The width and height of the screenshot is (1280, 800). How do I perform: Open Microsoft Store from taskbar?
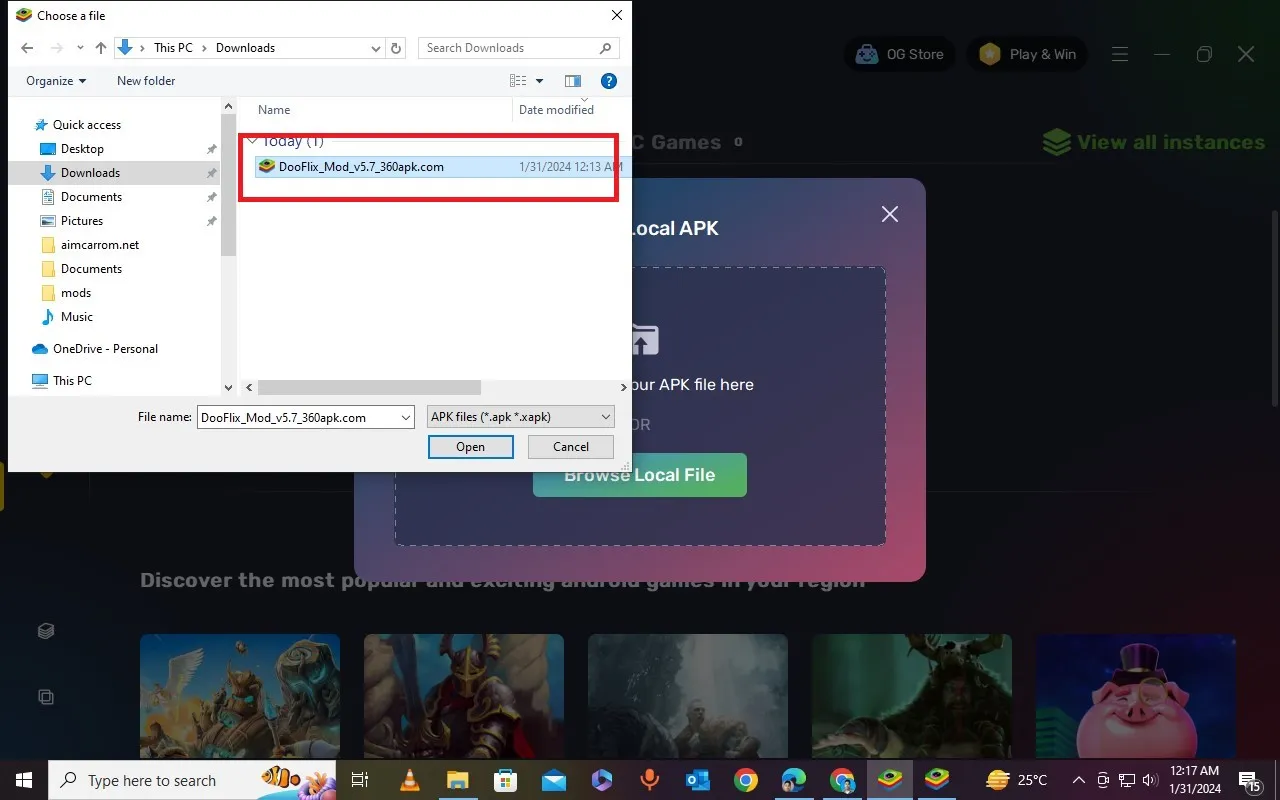tap(505, 780)
